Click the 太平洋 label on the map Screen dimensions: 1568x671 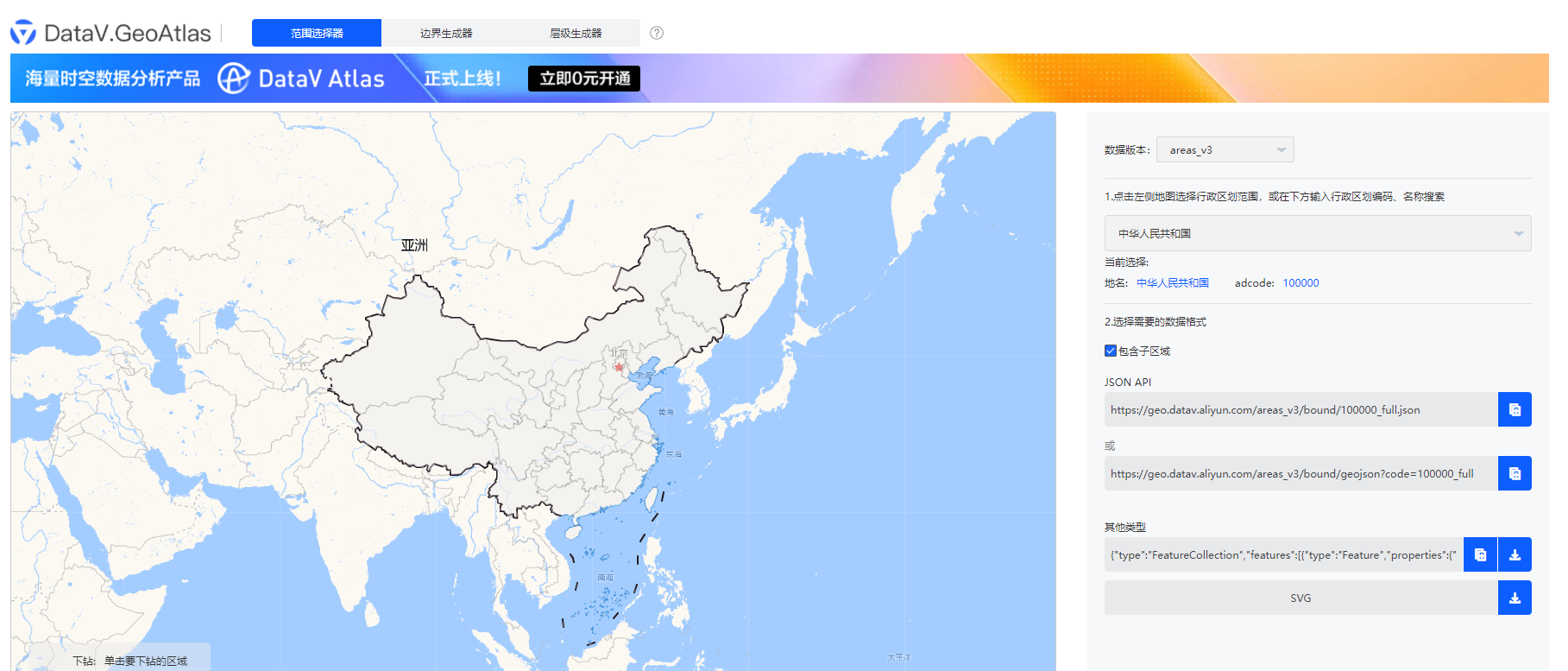899,657
